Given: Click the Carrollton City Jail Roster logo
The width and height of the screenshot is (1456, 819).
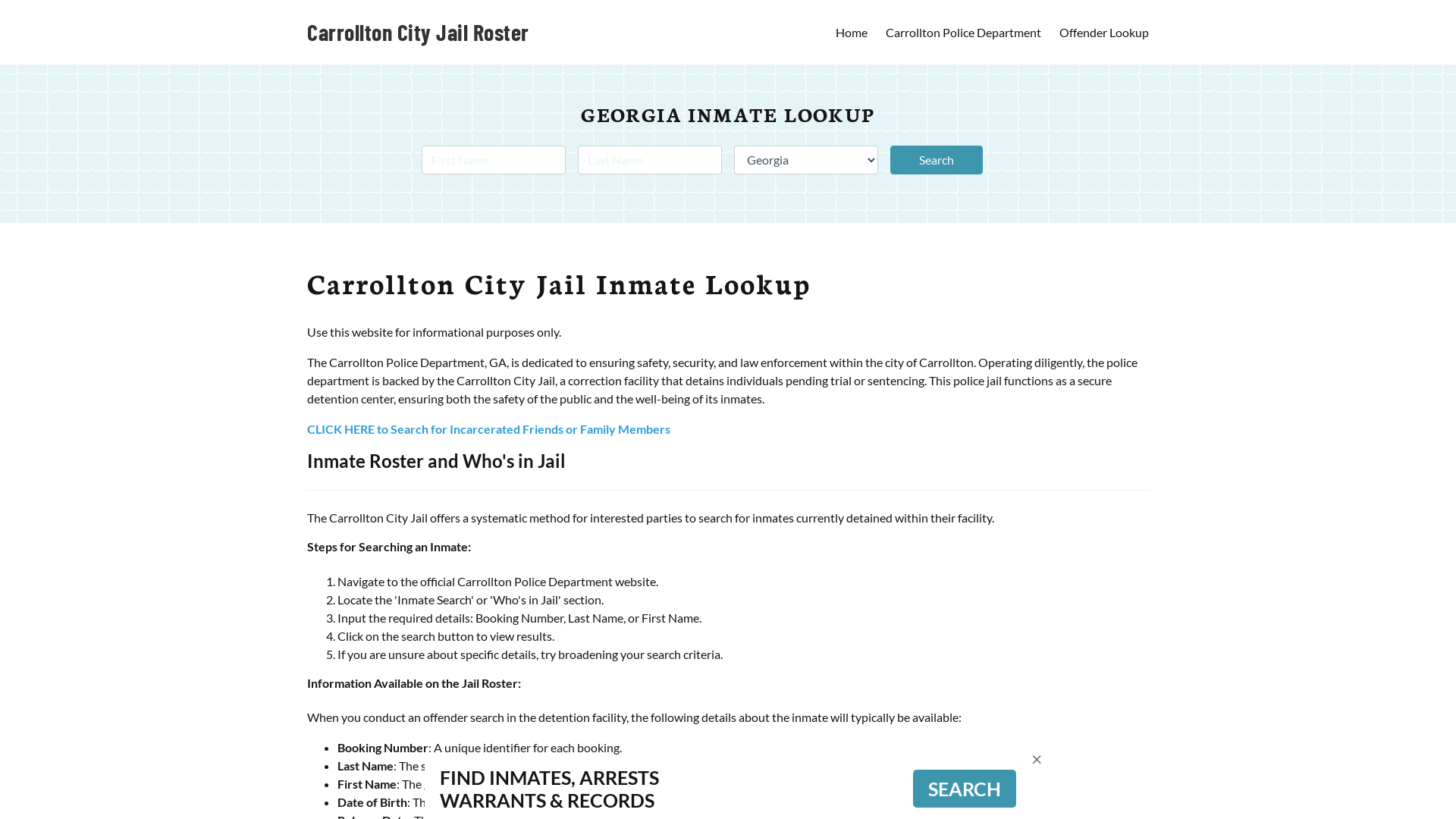Looking at the screenshot, I should coord(418,32).
